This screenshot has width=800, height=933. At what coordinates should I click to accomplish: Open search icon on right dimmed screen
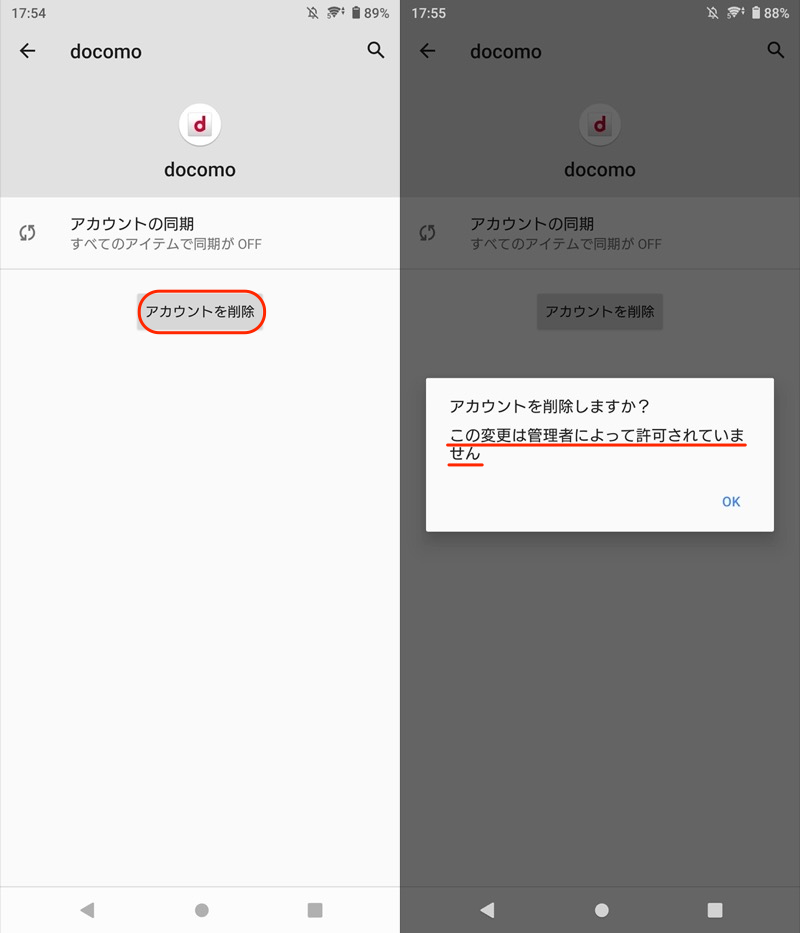click(776, 51)
